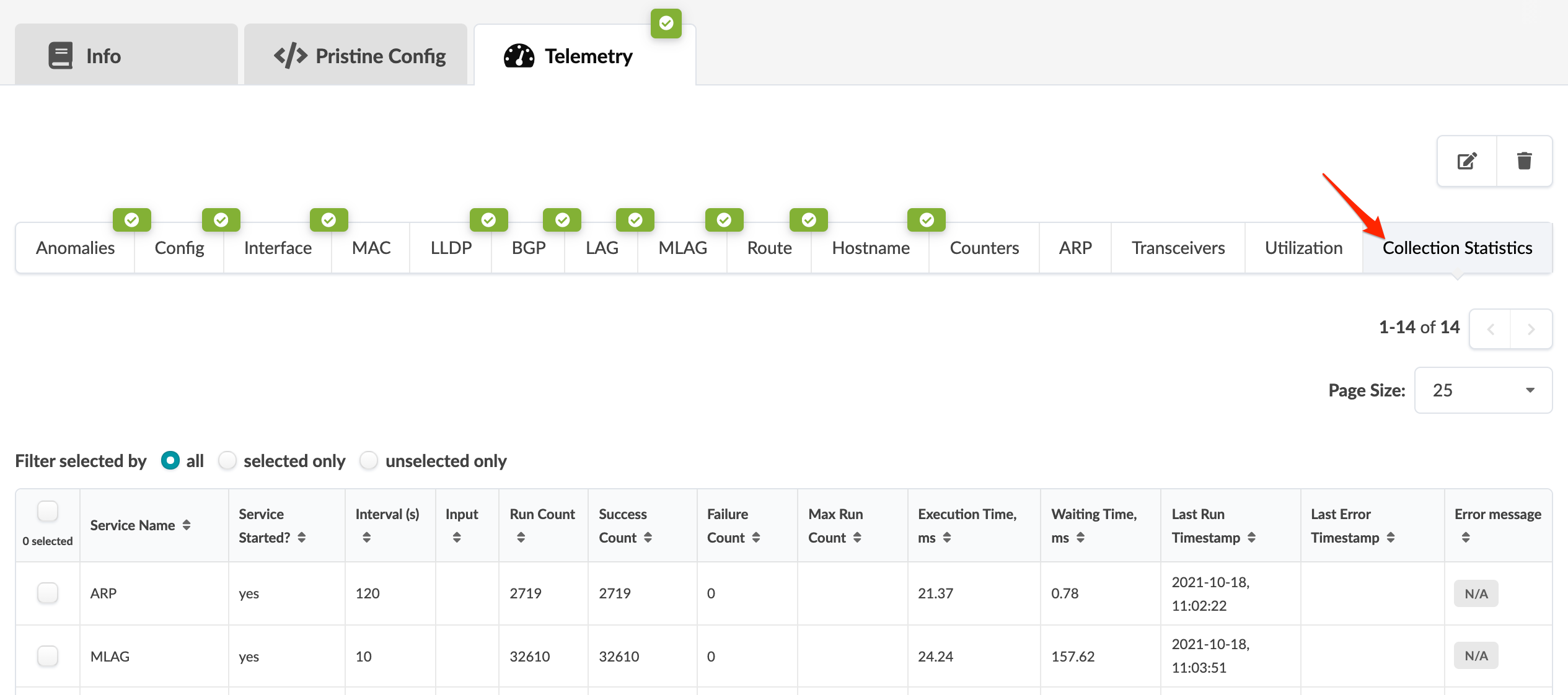Screen dimensions: 1568x695
Task: Switch to the Anomalies tab
Action: click(x=75, y=248)
